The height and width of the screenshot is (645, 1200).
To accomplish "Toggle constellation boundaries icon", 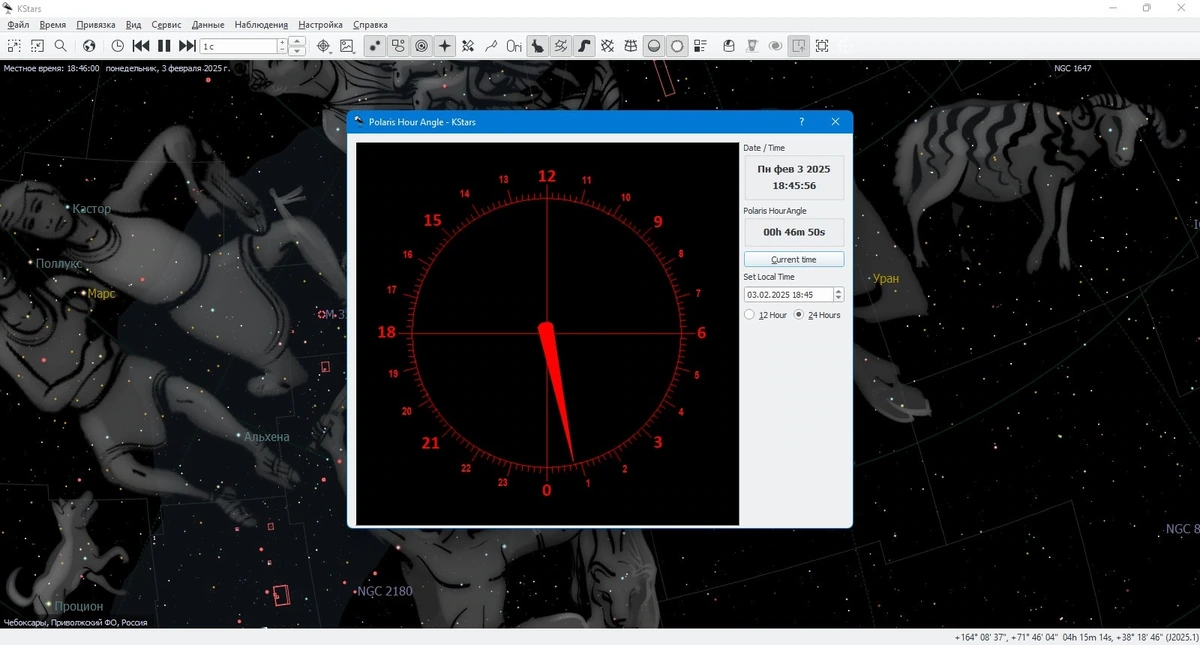I will 561,46.
